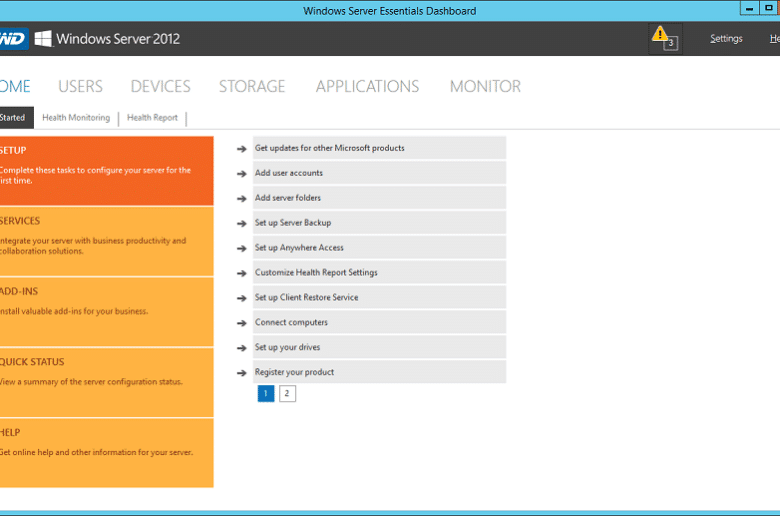Open the Add user accounts task
Image resolution: width=780 pixels, height=516 pixels.
point(379,173)
